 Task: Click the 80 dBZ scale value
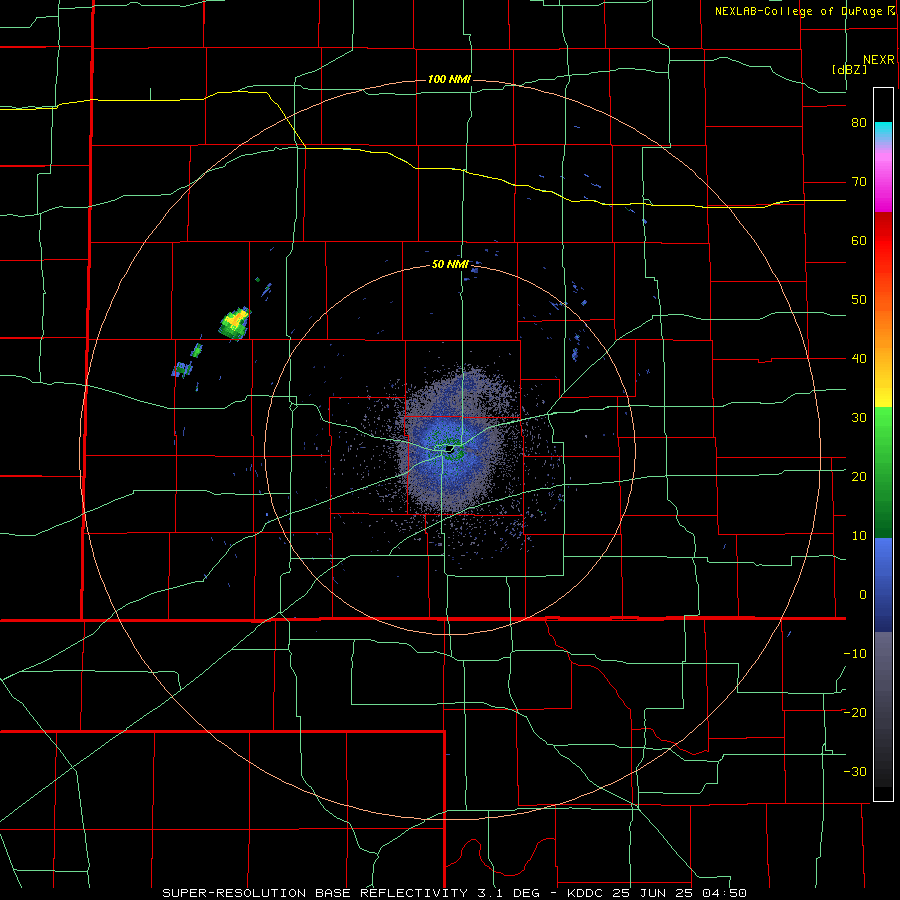[859, 123]
